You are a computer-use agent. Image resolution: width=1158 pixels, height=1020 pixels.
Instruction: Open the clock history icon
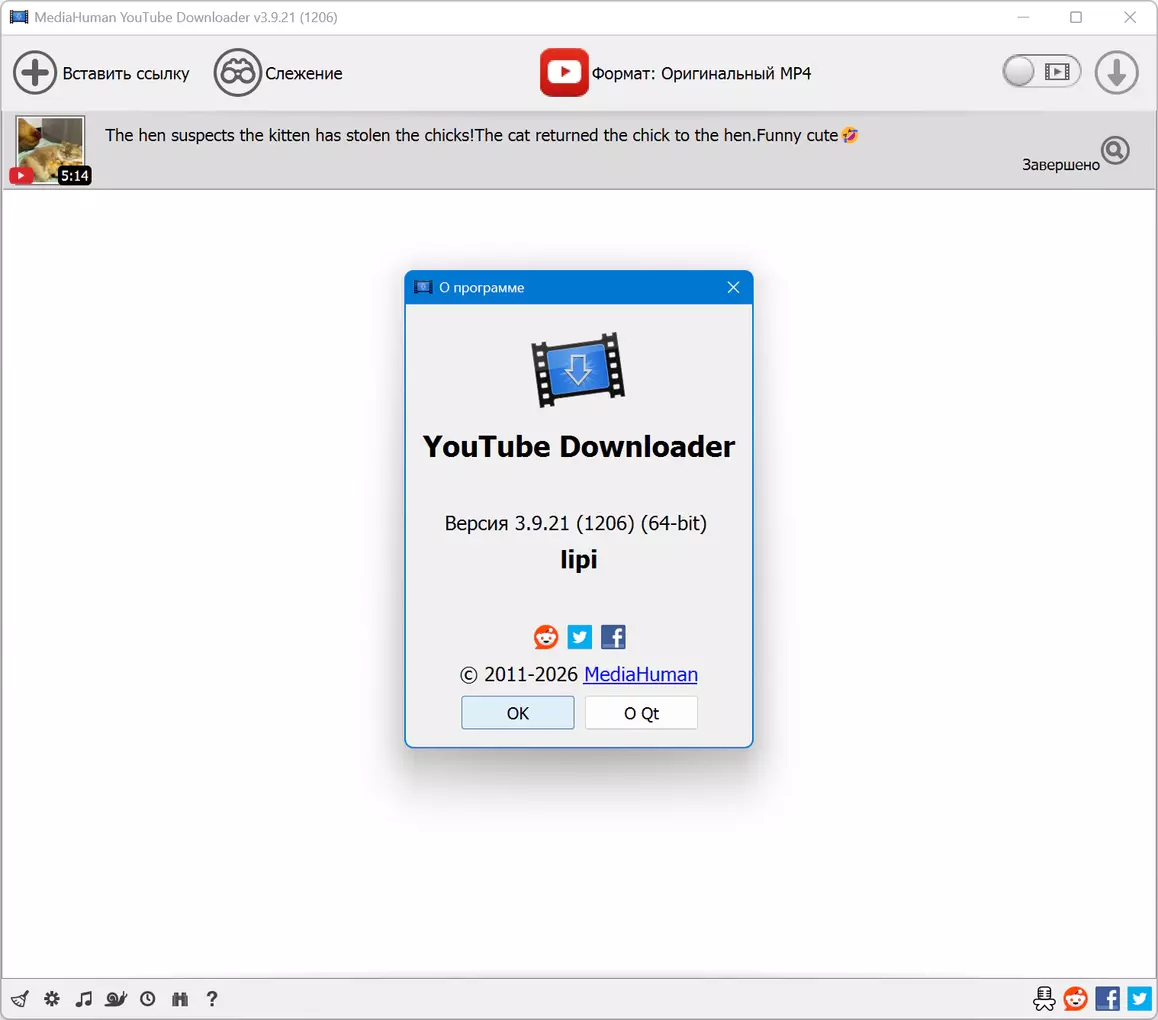148,999
